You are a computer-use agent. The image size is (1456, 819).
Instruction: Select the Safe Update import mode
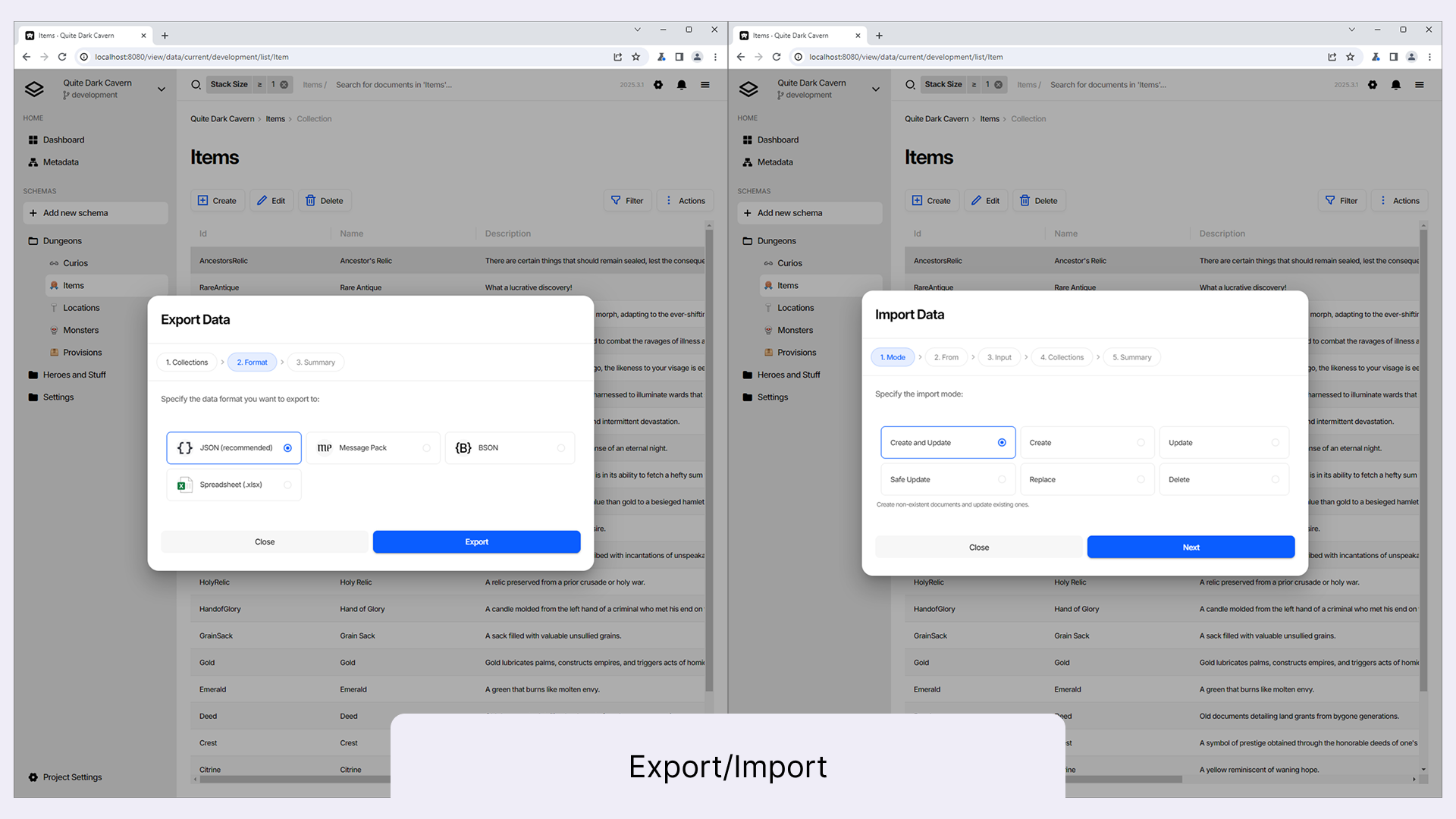point(947,480)
